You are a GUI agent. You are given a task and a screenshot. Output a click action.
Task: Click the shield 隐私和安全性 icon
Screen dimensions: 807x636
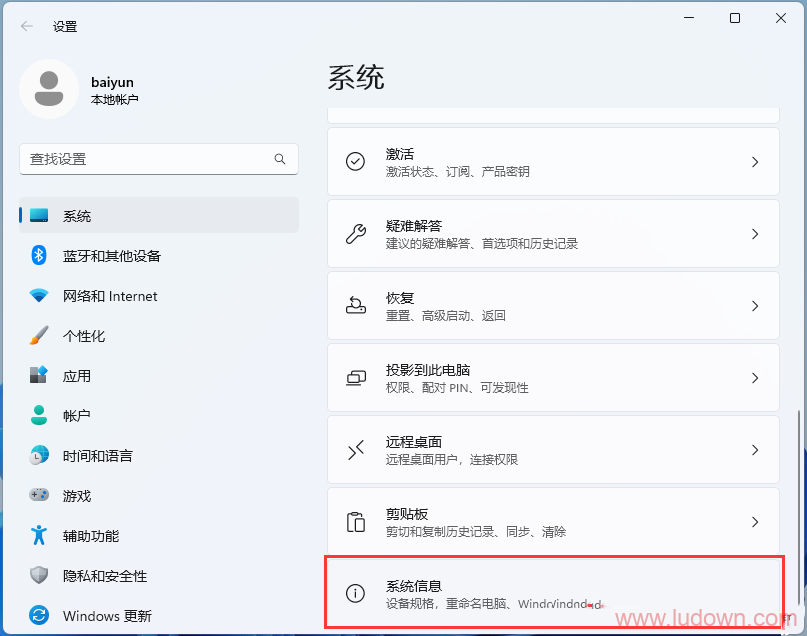[x=39, y=575]
